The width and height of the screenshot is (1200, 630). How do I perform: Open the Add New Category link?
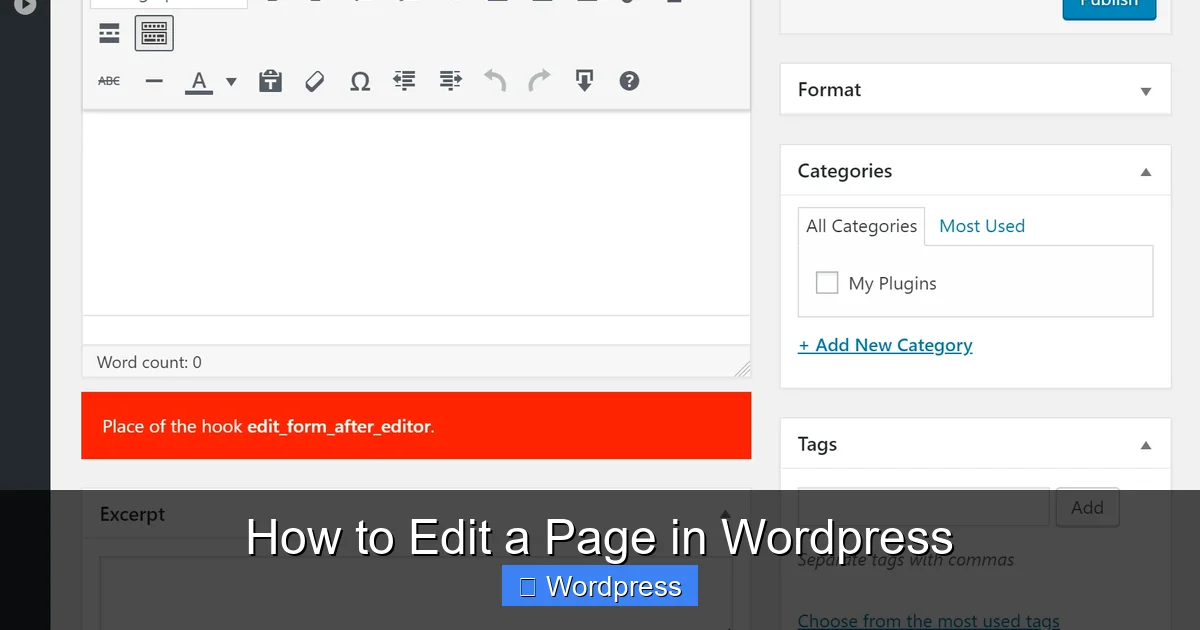click(x=885, y=345)
